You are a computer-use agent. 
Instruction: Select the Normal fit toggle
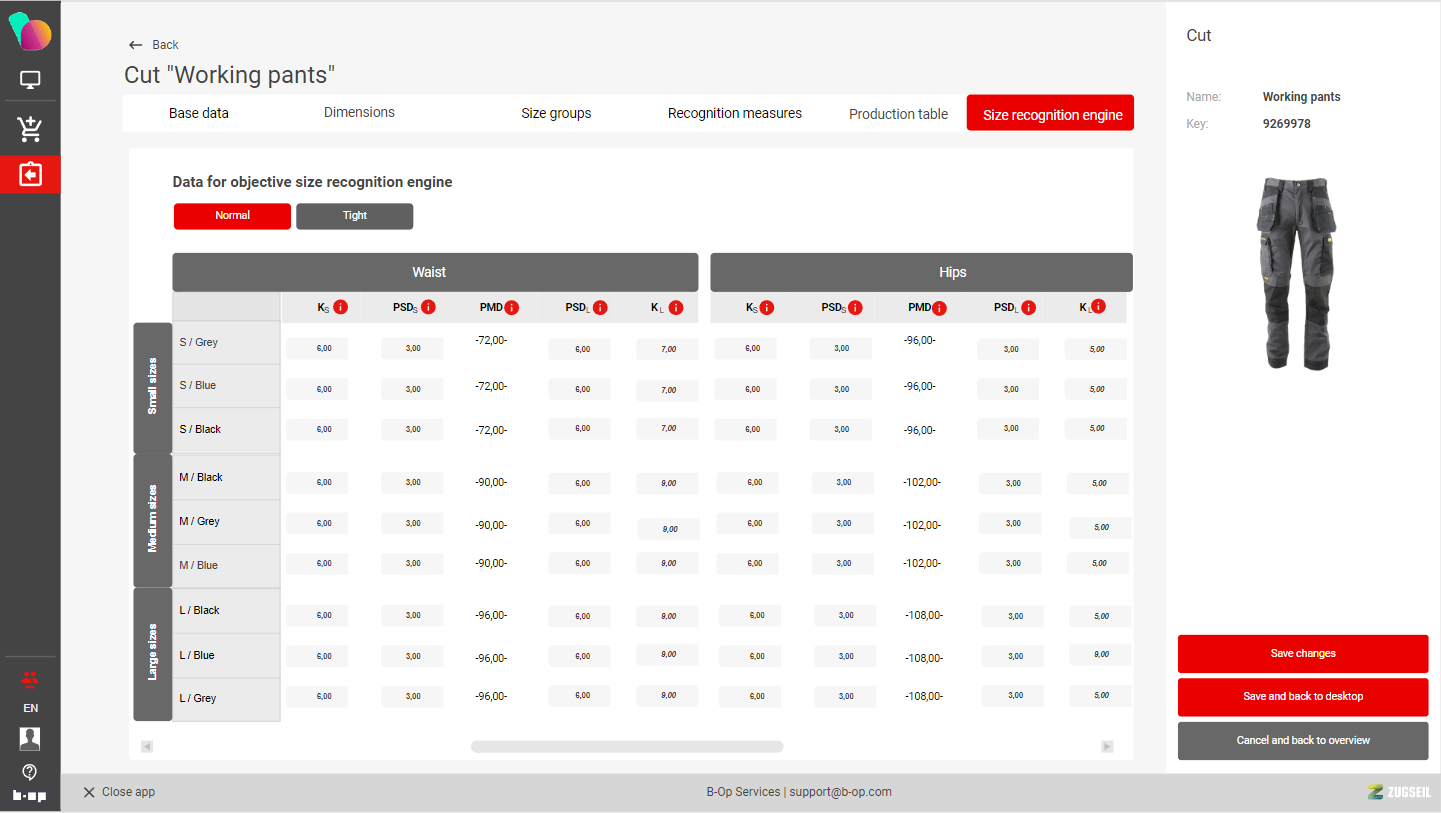tap(232, 216)
